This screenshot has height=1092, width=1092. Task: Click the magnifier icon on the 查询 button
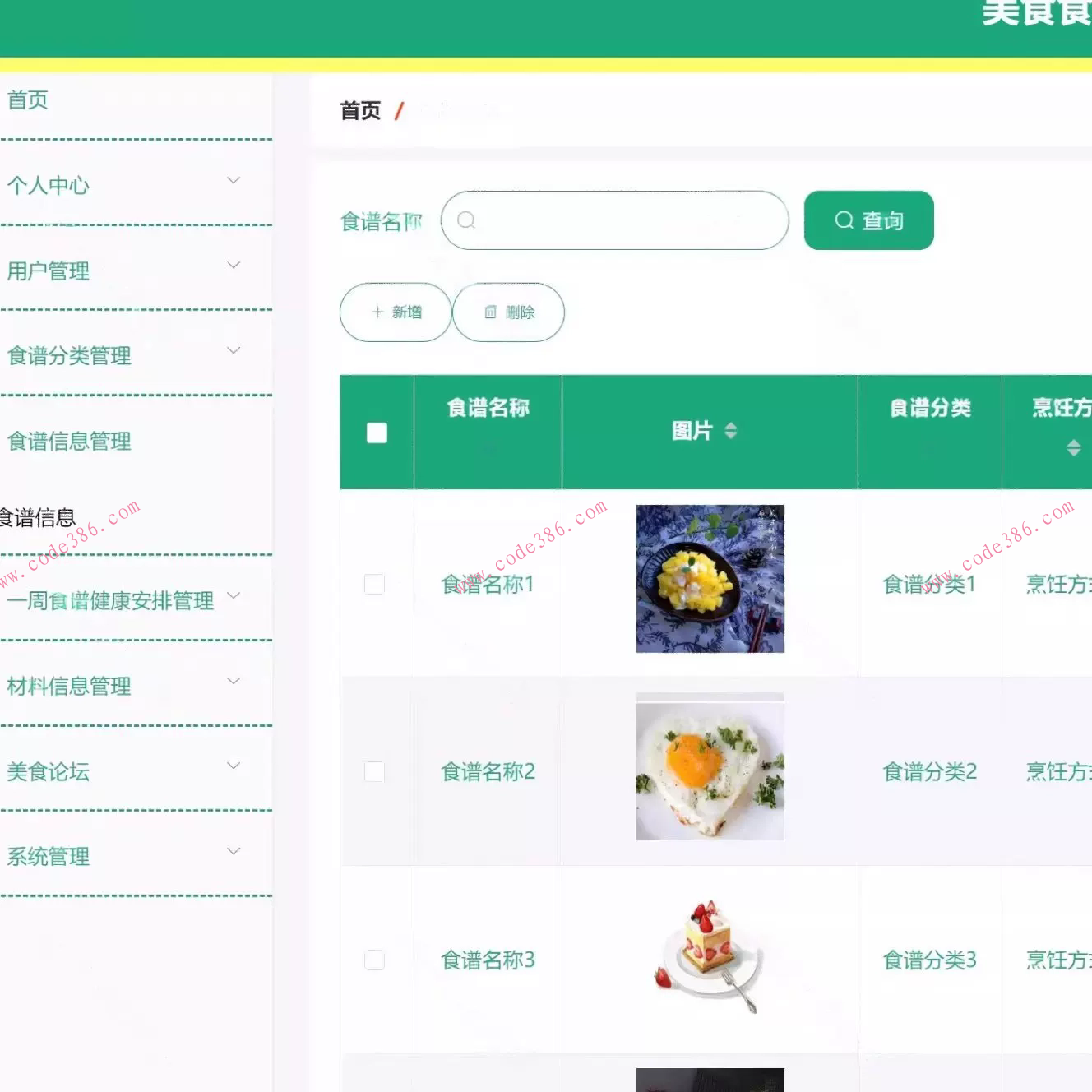[x=844, y=220]
